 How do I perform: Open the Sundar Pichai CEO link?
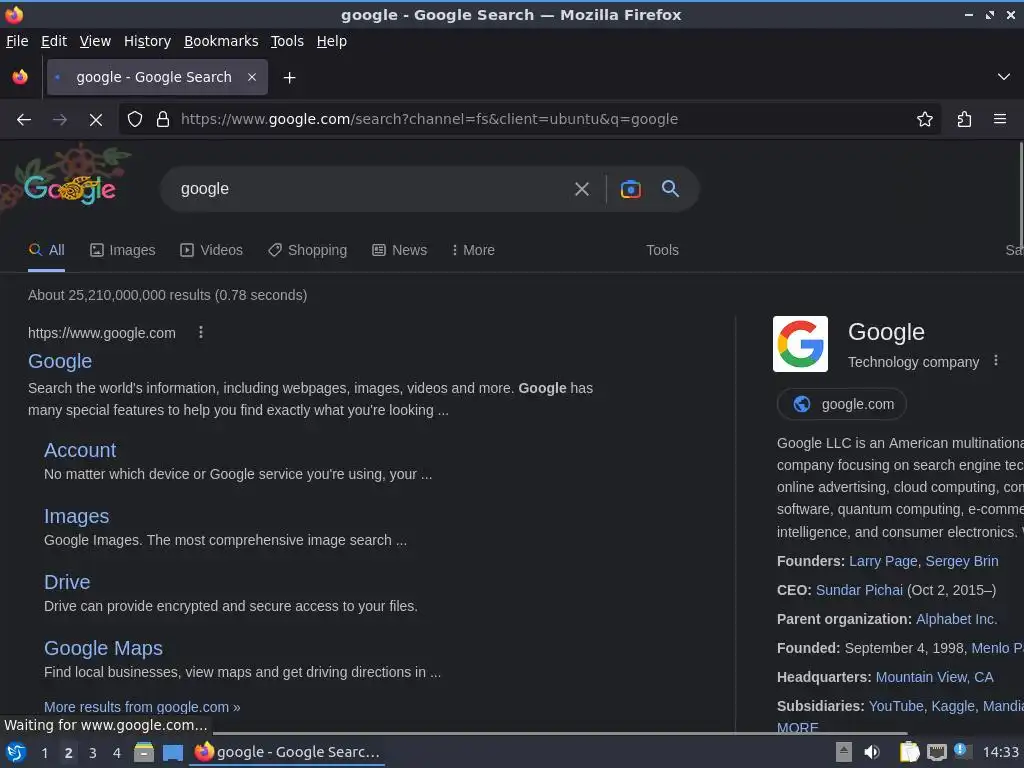(859, 590)
